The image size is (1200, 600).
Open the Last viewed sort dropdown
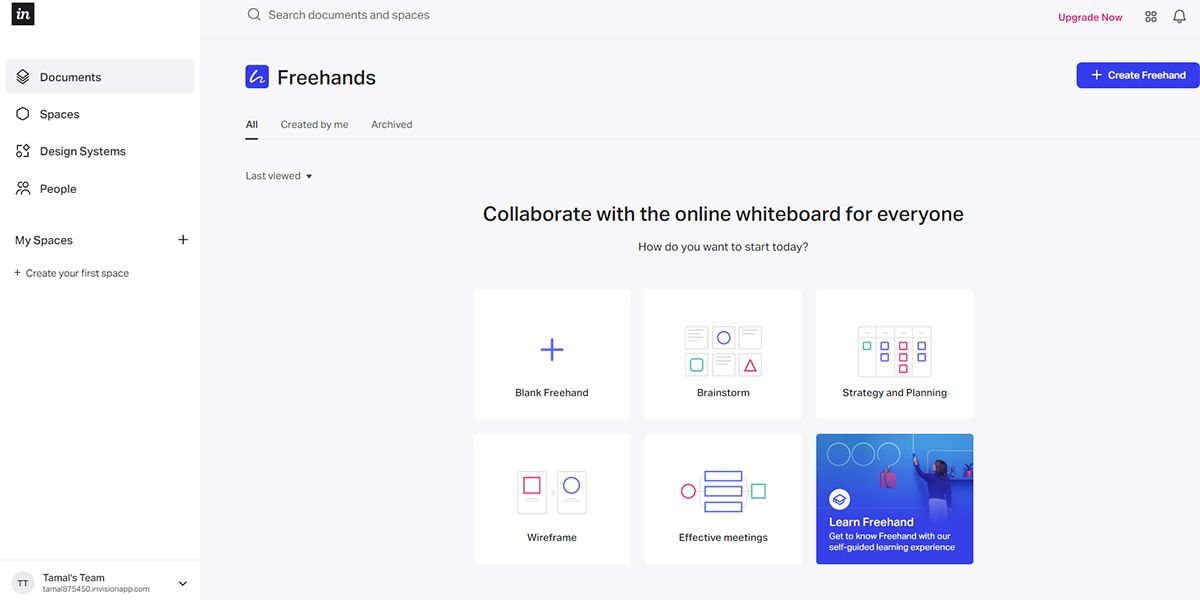point(279,176)
